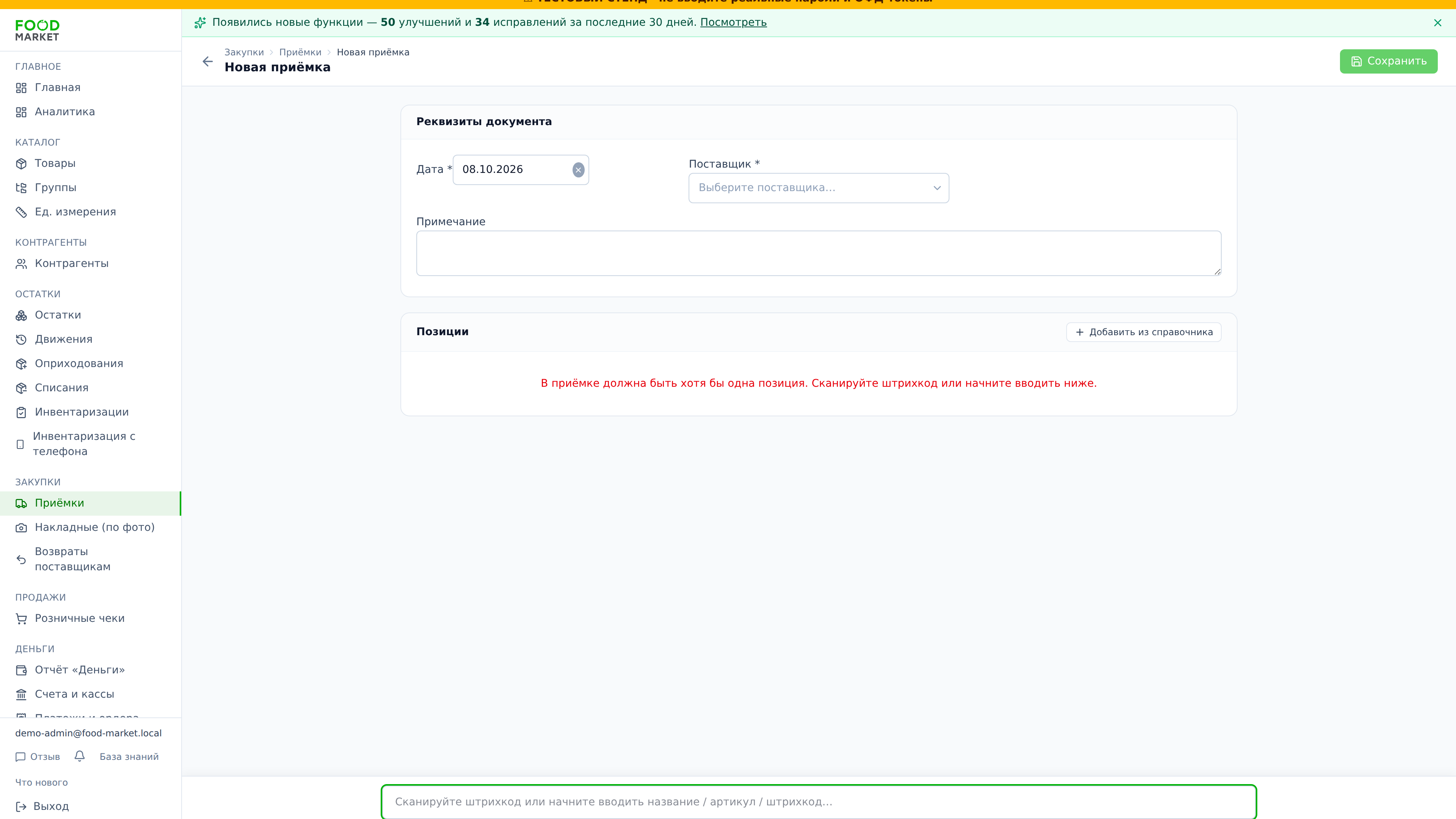This screenshot has height=819, width=1456.
Task: Click Добавить из справочника button
Action: [x=1144, y=332]
